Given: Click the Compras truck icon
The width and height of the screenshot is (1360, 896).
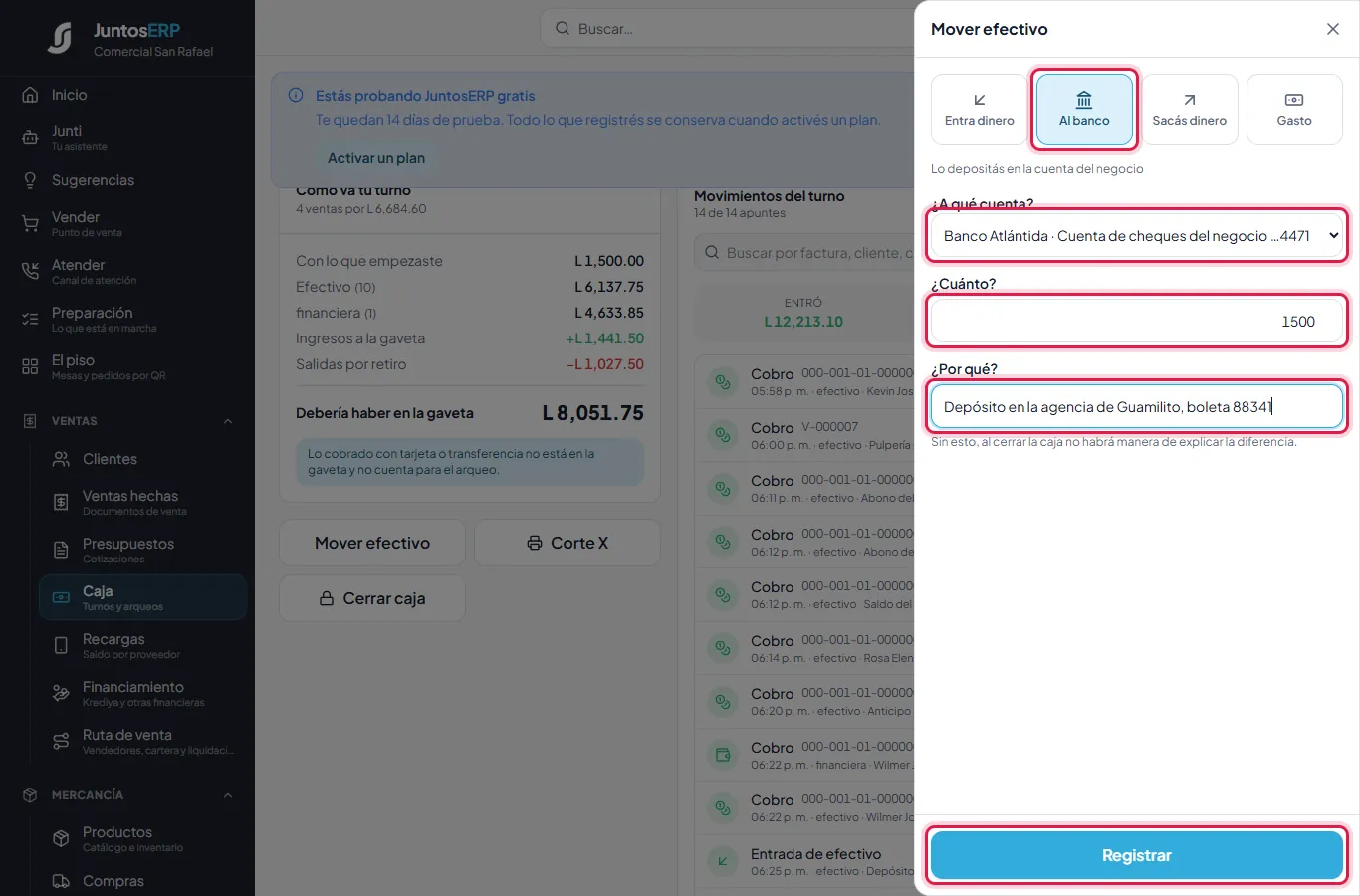Looking at the screenshot, I should tap(61, 881).
